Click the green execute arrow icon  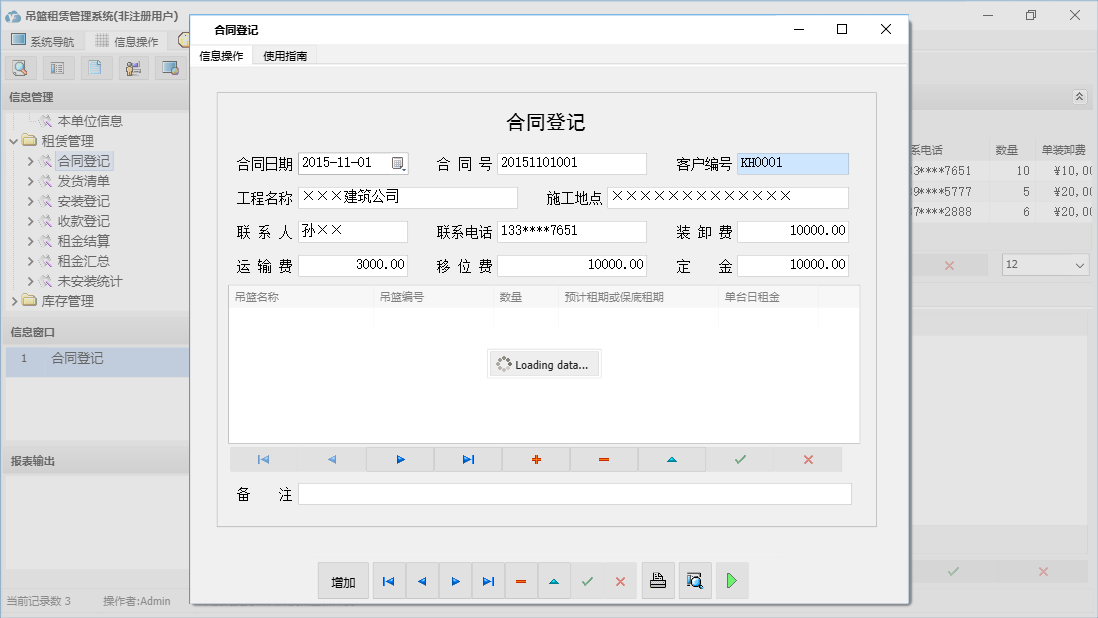731,580
